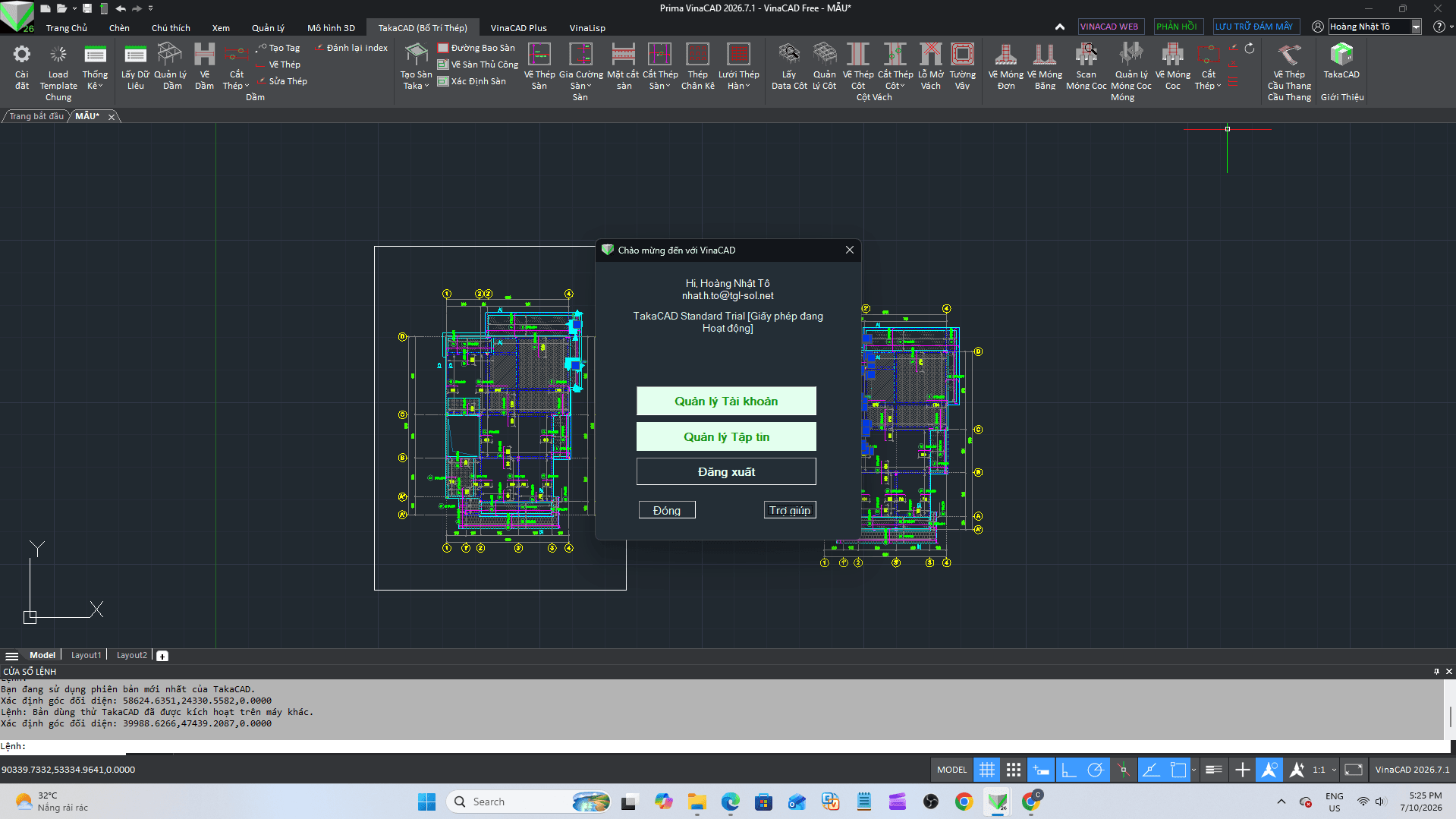Click Quản lý Tài khoản button

tap(726, 401)
